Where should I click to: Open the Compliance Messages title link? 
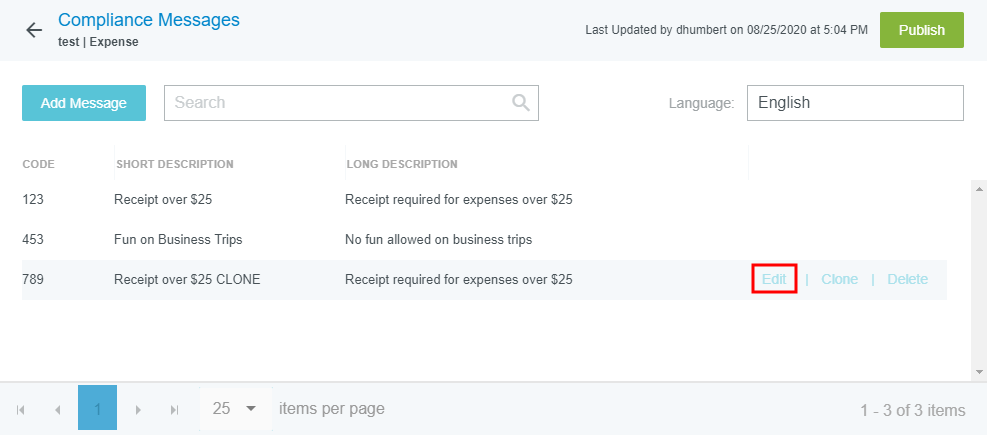point(149,19)
